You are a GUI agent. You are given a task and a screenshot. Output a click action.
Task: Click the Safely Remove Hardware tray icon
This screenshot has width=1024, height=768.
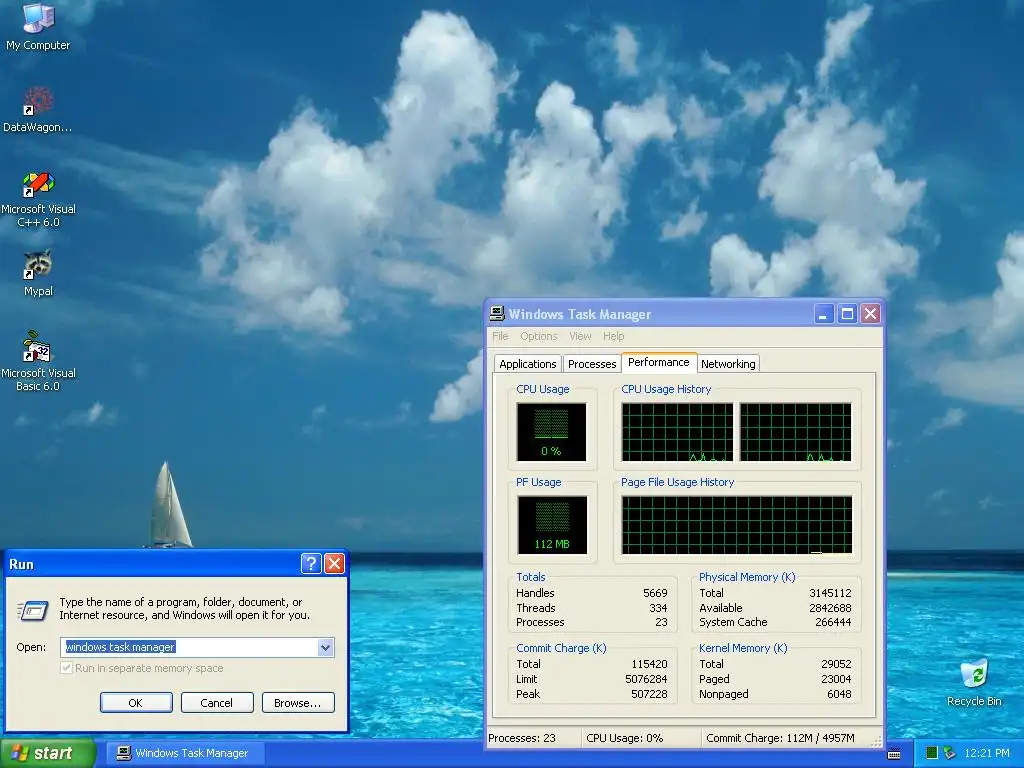pyautogui.click(x=950, y=753)
